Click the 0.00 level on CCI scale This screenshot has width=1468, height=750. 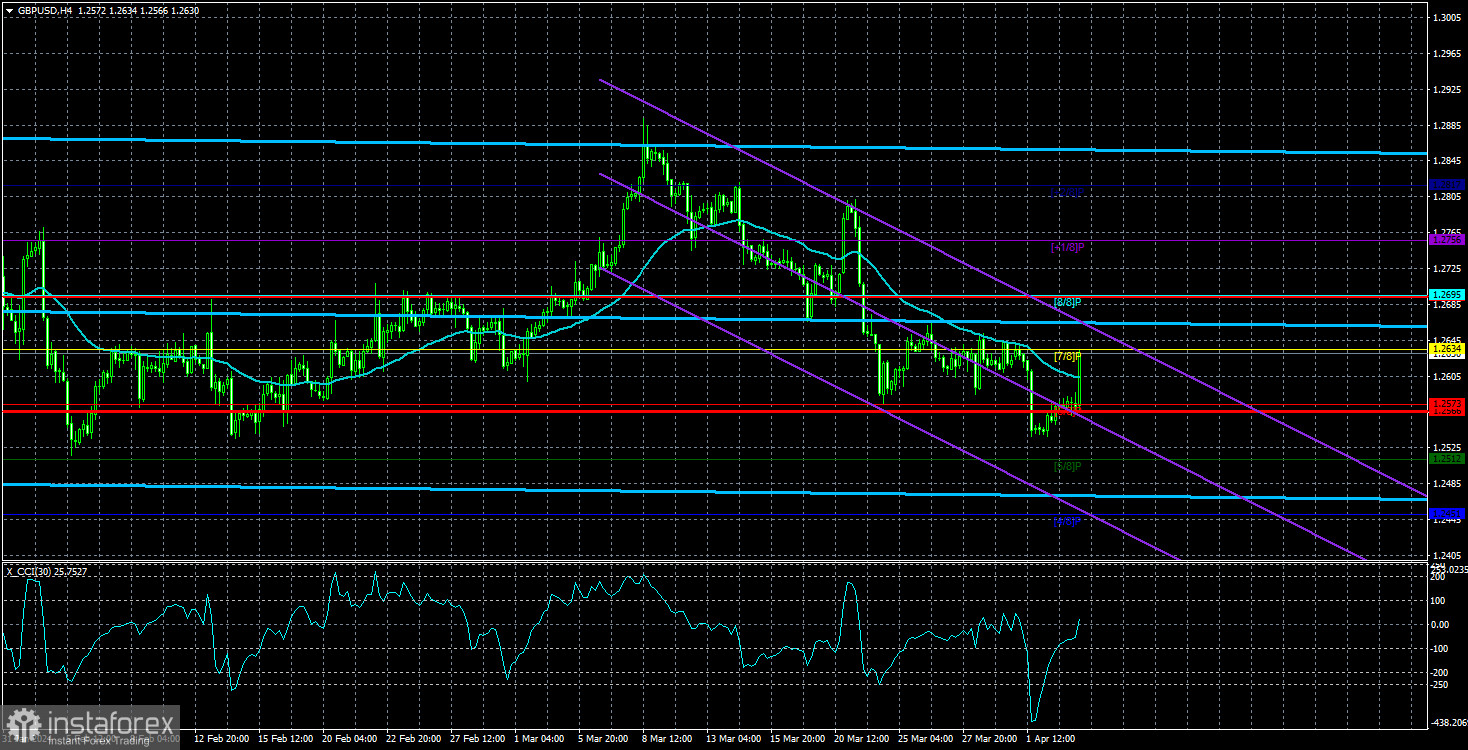pos(1441,625)
